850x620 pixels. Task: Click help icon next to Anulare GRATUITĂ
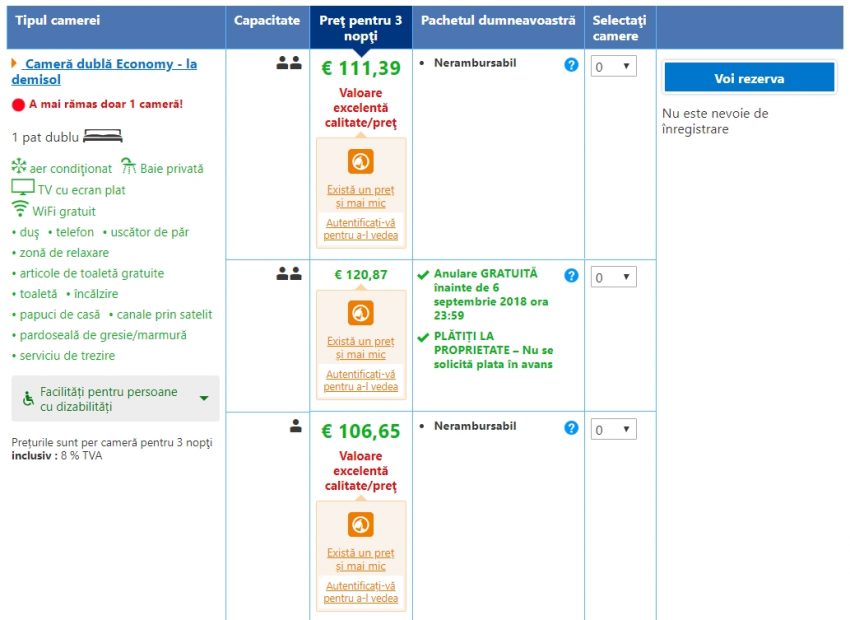(571, 276)
